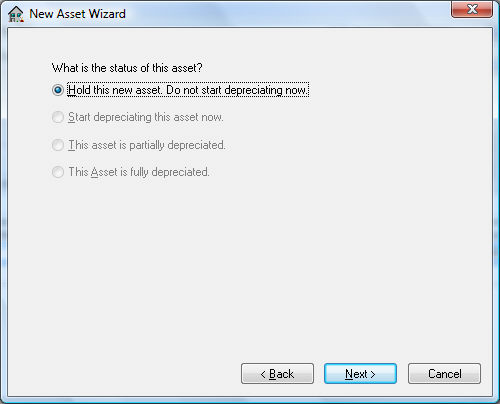This screenshot has height=404, width=500.
Task: Click empty title bar area beside the title
Action: click(287, 13)
